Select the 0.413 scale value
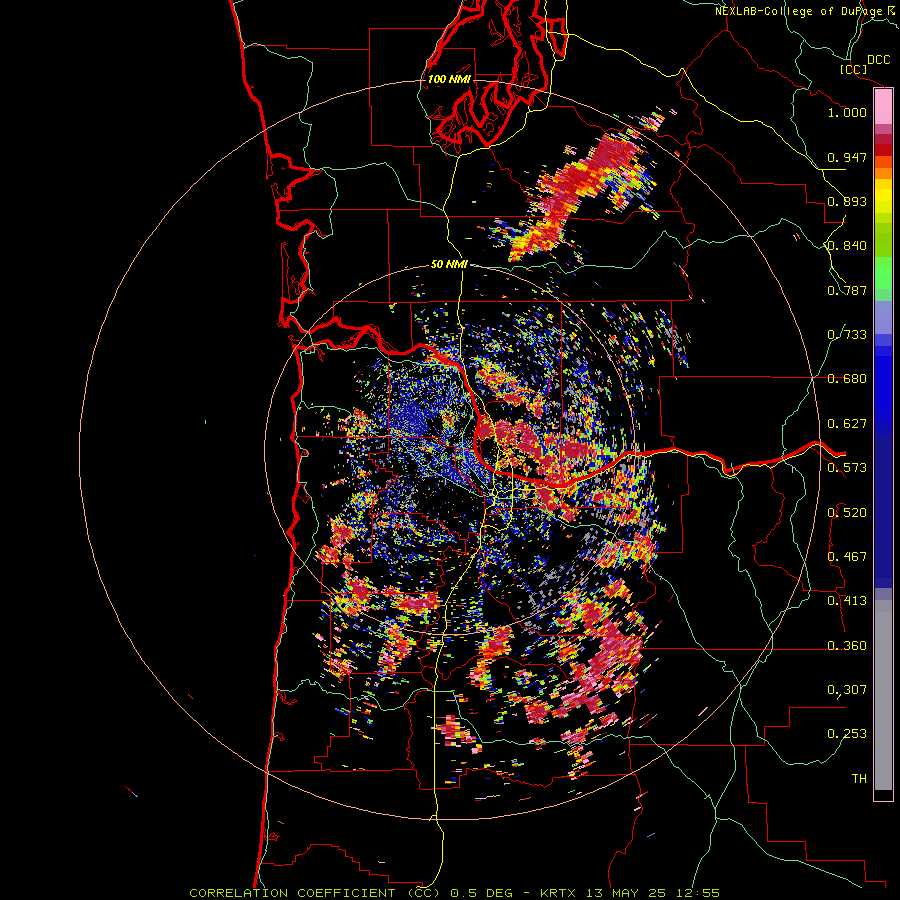 click(x=847, y=601)
